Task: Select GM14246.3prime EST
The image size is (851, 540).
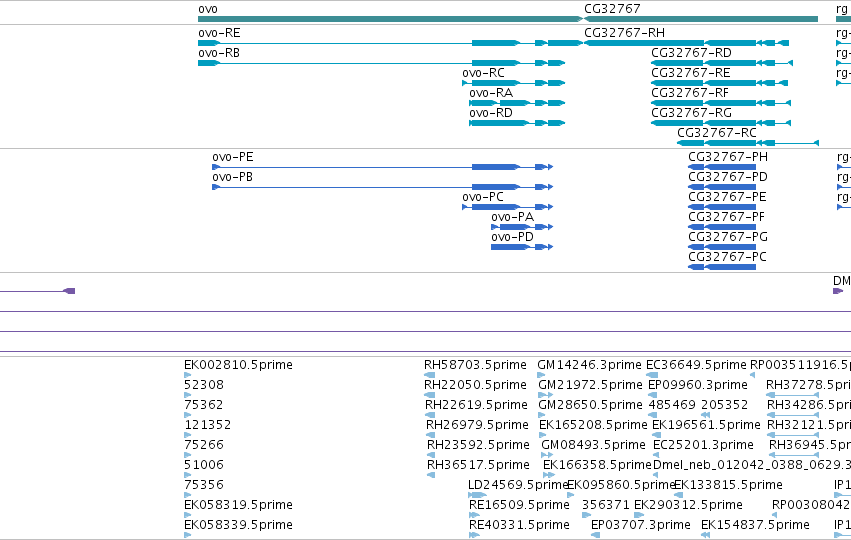Action: point(589,365)
